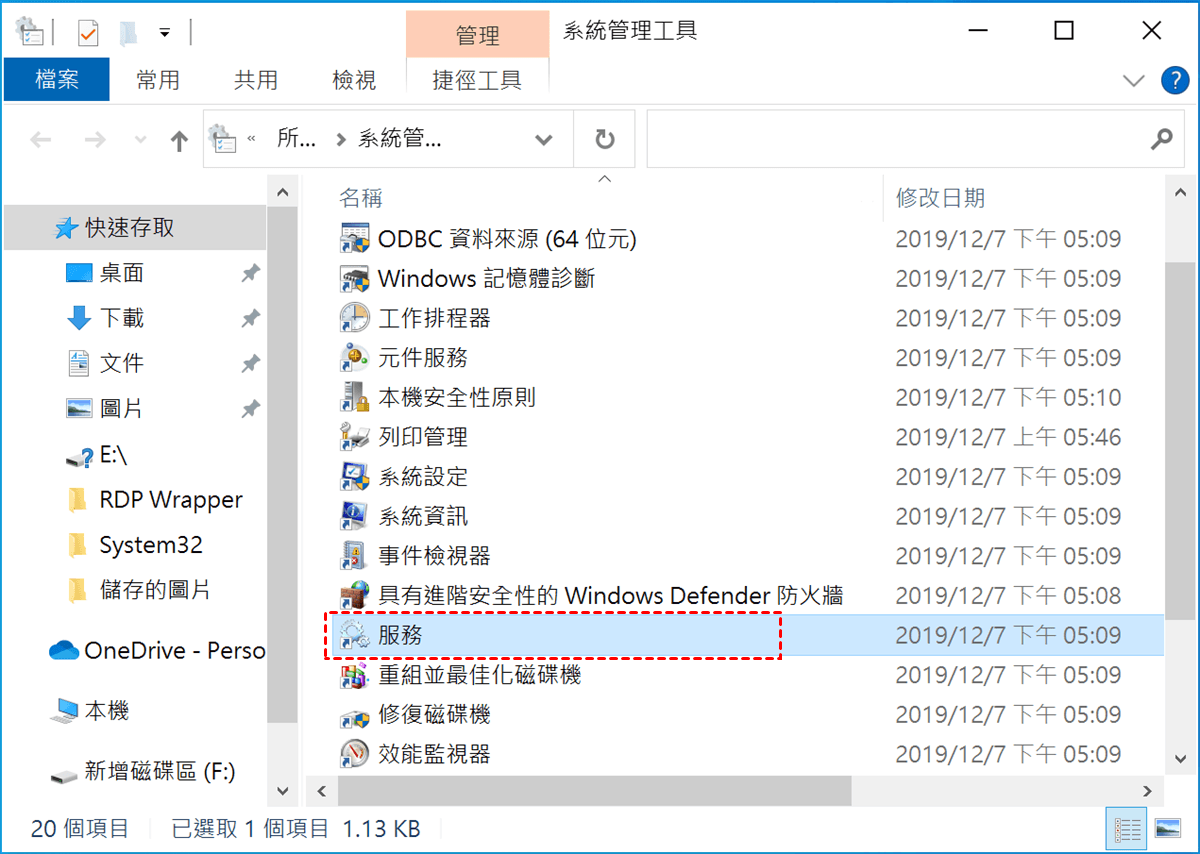1200x854 pixels.
Task: Select the 工作排程器 clock icon
Action: click(x=355, y=318)
